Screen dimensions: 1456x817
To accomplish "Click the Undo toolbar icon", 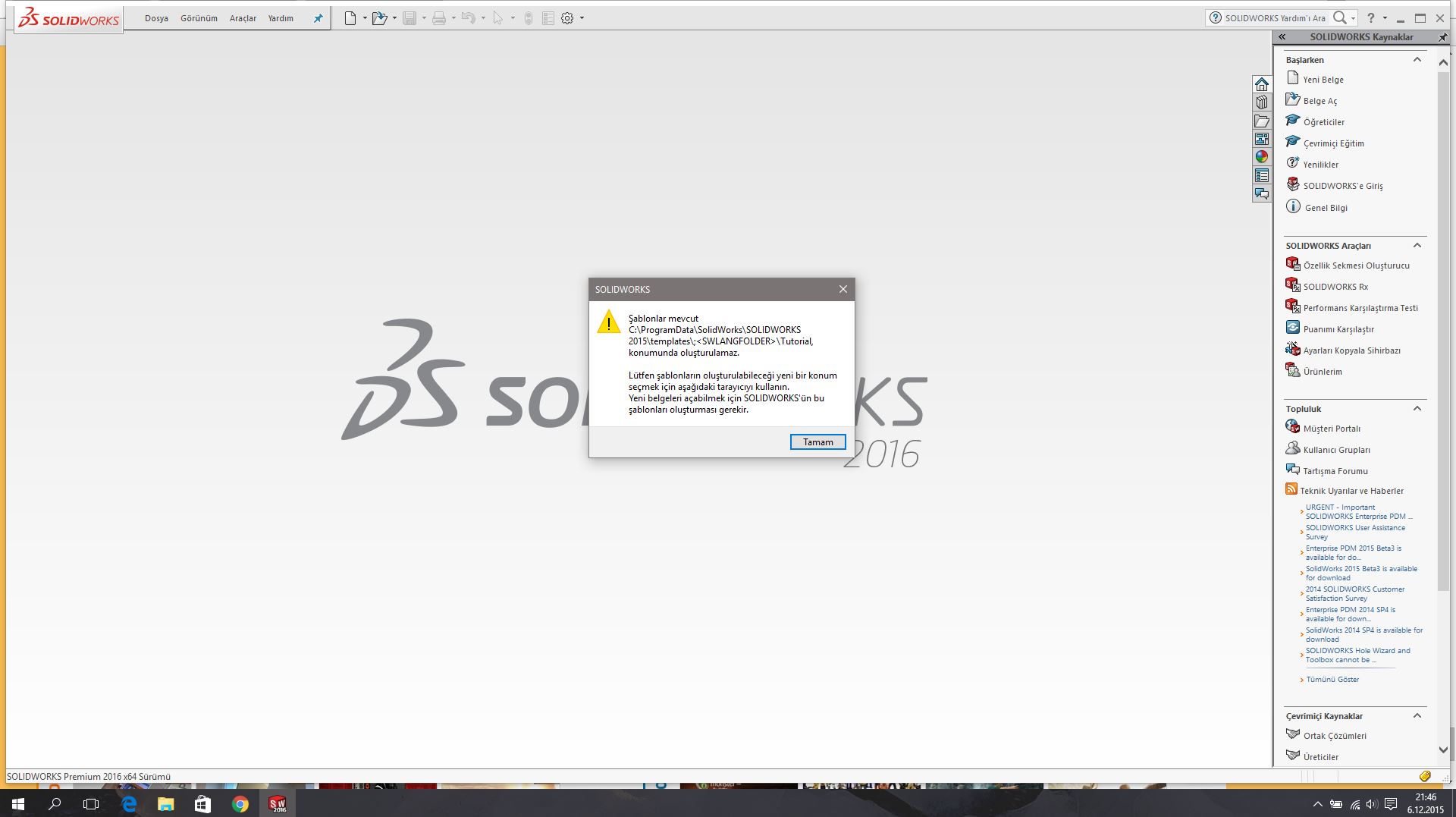I will (468, 18).
